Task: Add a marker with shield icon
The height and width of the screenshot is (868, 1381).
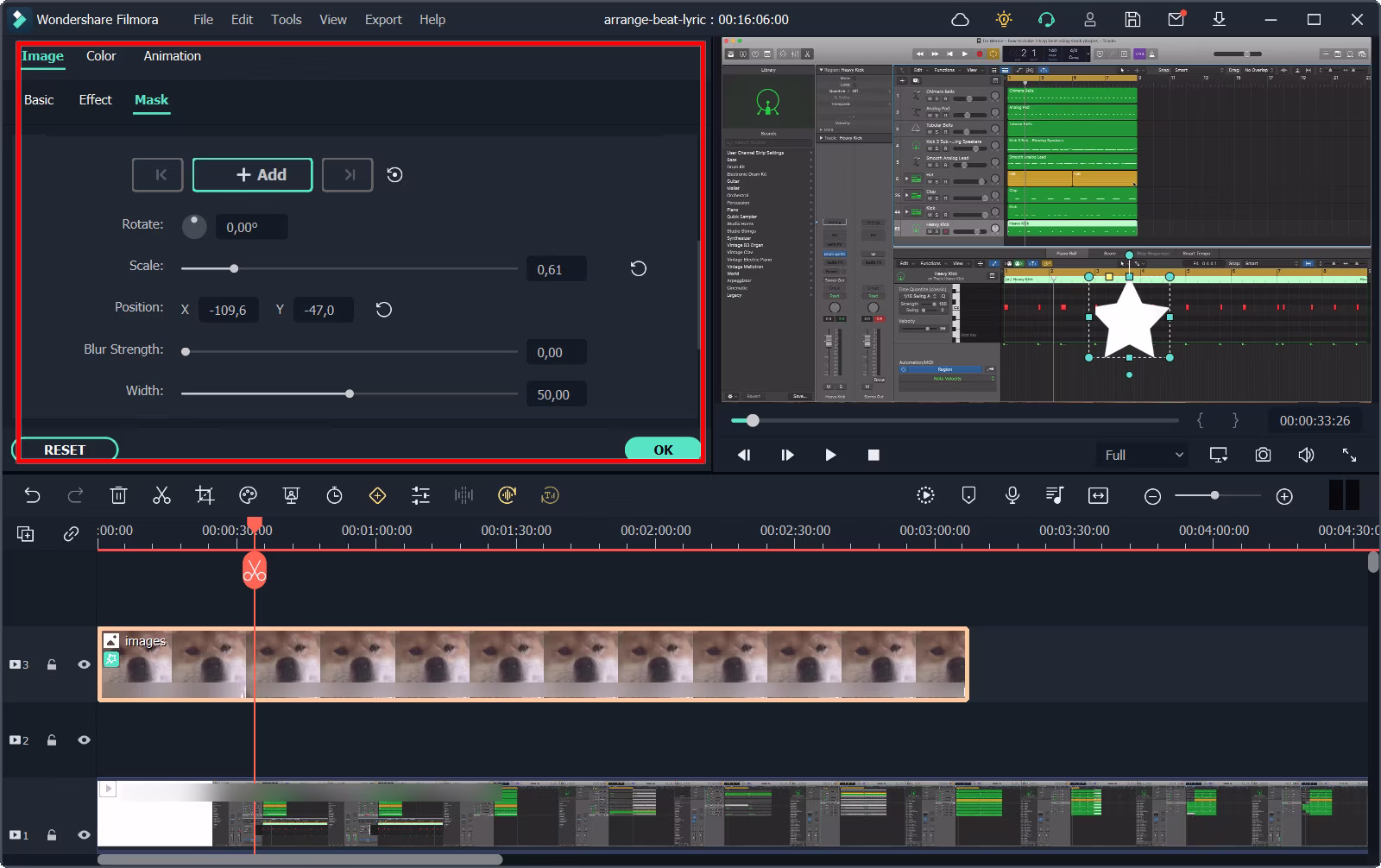Action: click(968, 495)
